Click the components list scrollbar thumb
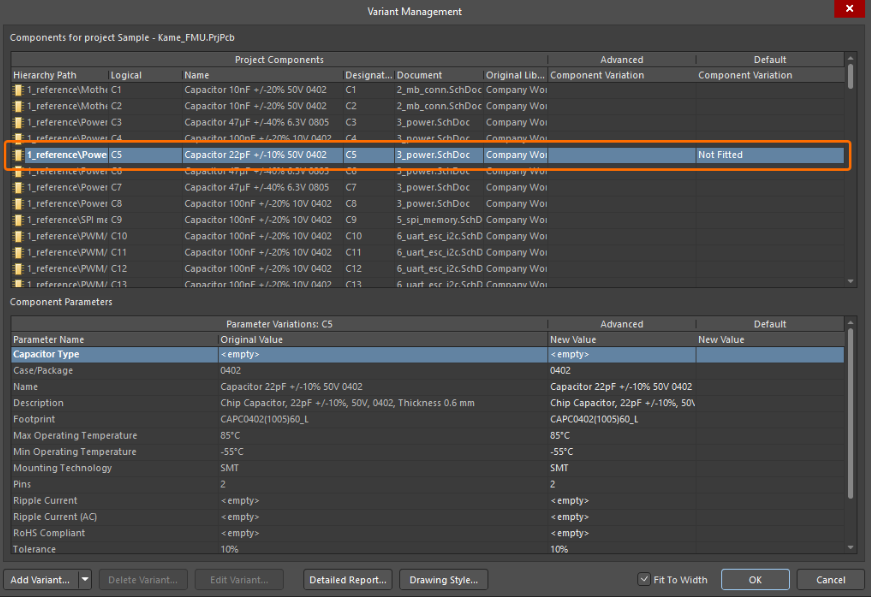Viewport: 871px width, 598px height. tap(850, 77)
